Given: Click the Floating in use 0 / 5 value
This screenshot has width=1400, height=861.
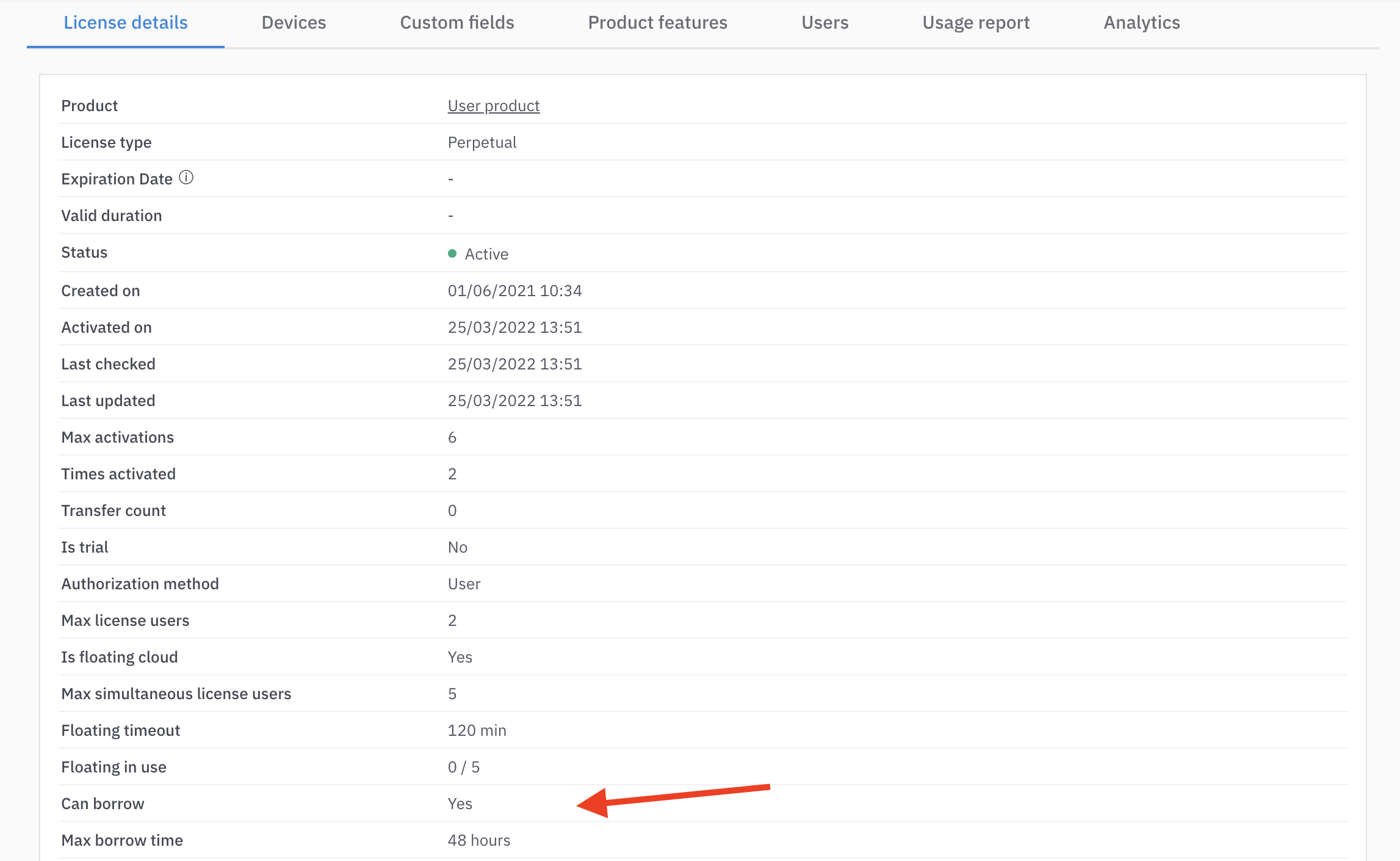Looking at the screenshot, I should (x=463, y=767).
